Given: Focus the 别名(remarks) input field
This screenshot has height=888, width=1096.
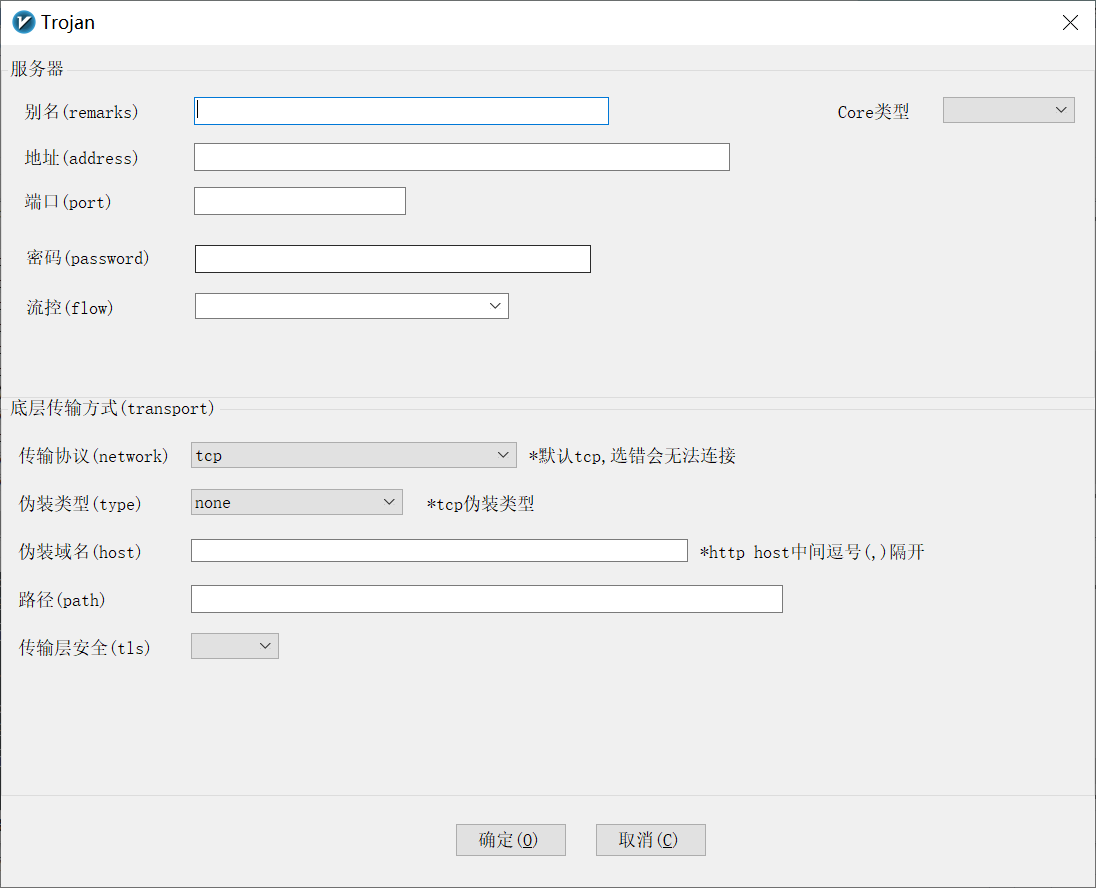Looking at the screenshot, I should pyautogui.click(x=401, y=111).
